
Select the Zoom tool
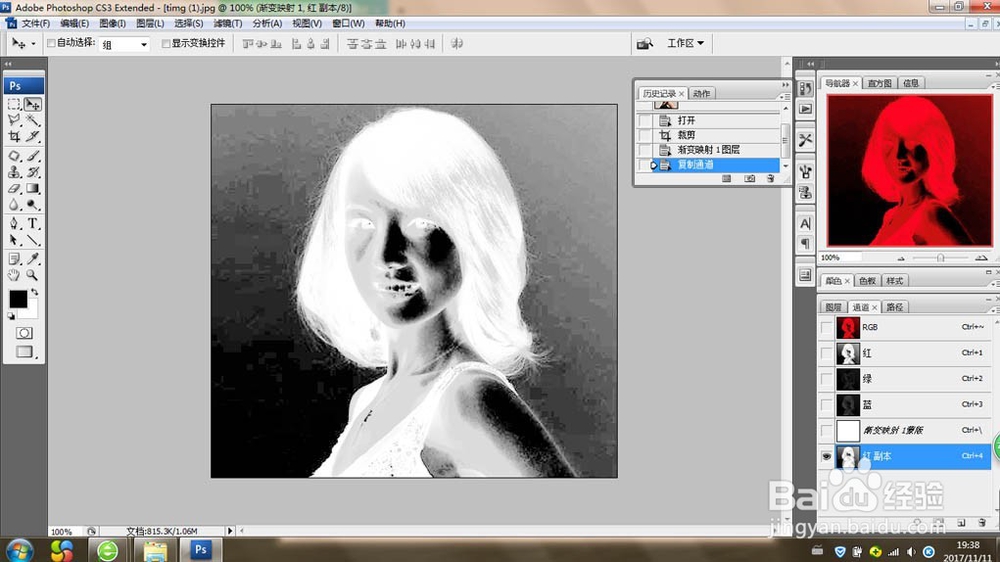pyautogui.click(x=33, y=275)
